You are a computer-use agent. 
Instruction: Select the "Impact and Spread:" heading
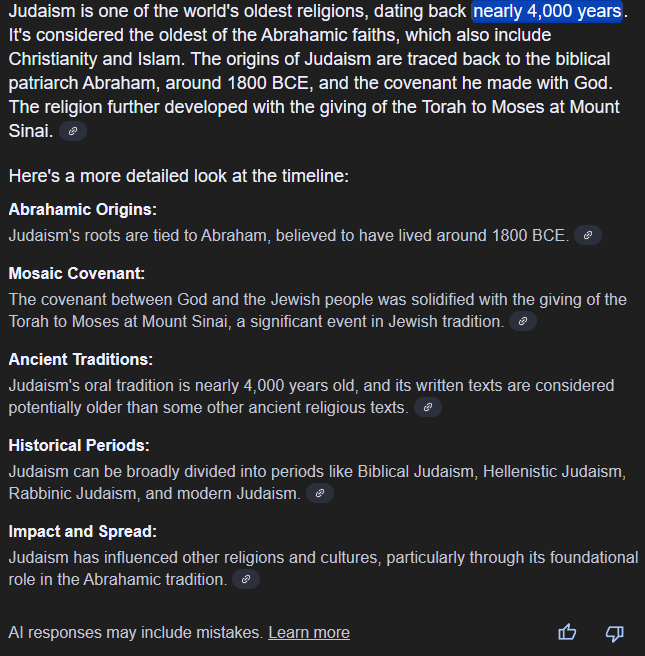point(82,532)
